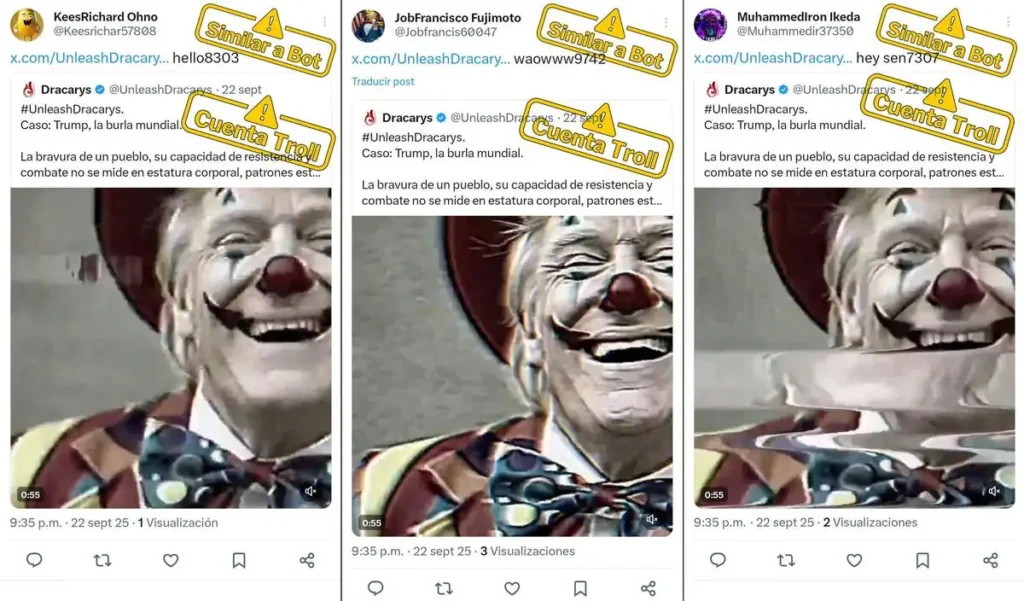1024x601 pixels.
Task: Repost JobFrancisco Fujimoto's post
Action: 444,588
